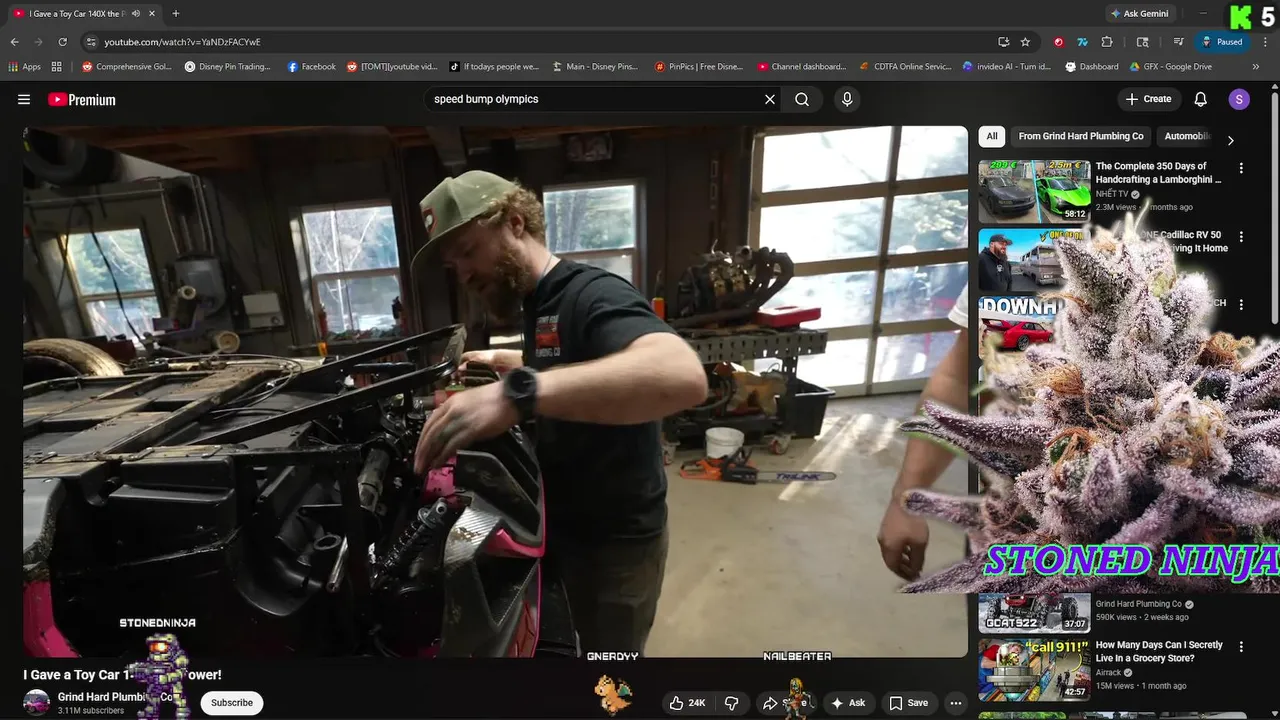Reload the page with the refresh icon
1280x720 pixels.
pyautogui.click(x=62, y=42)
